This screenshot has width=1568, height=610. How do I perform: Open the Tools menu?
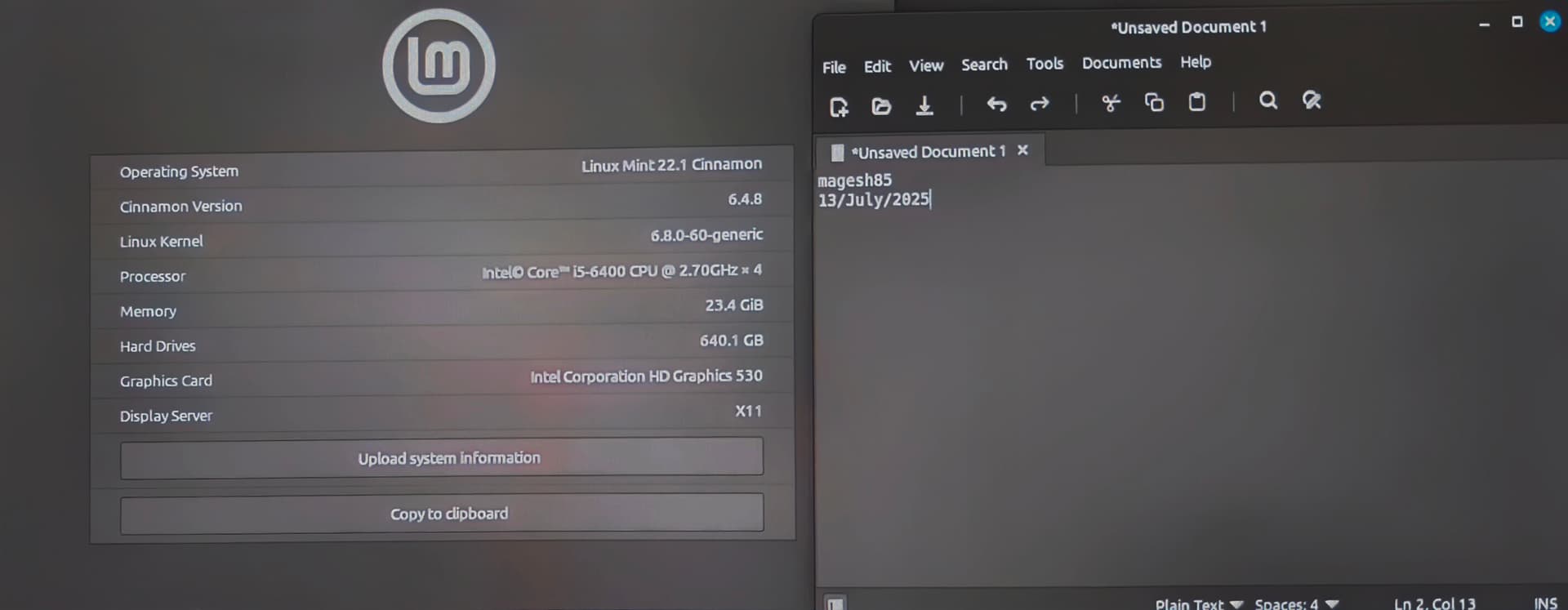pos(1045,64)
